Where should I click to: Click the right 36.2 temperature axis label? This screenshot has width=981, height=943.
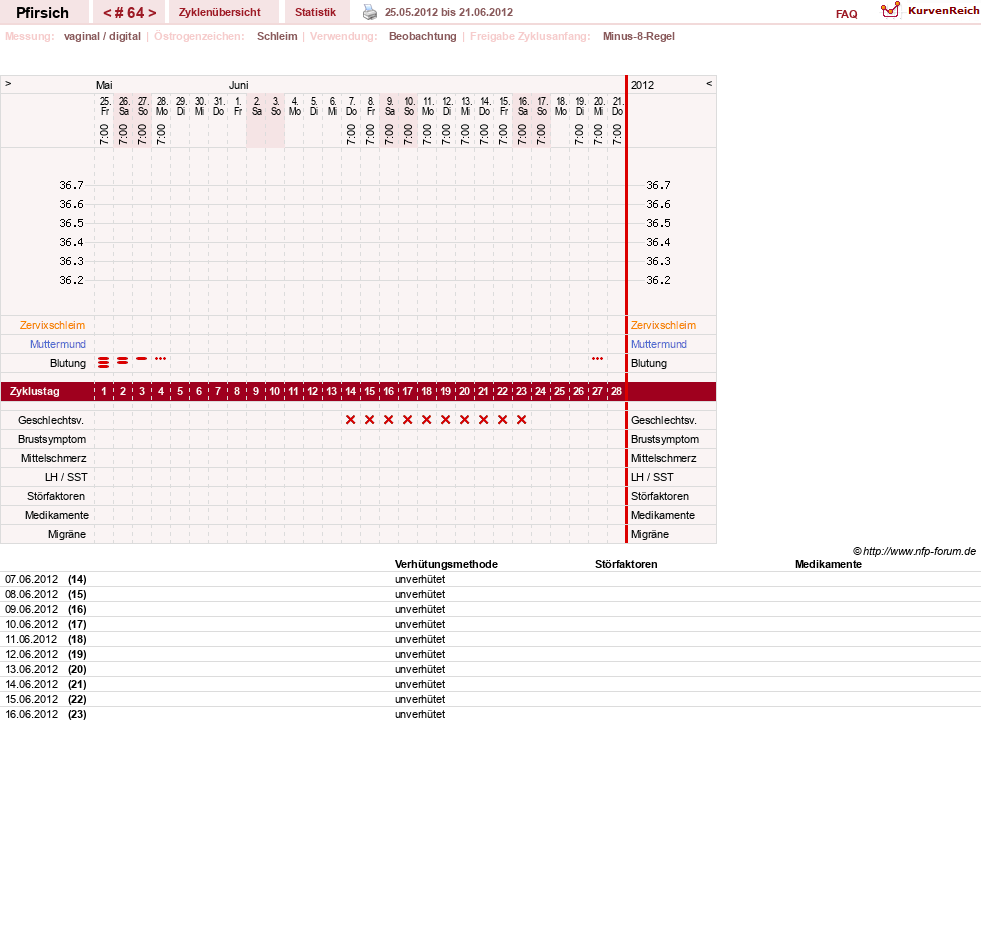[658, 280]
